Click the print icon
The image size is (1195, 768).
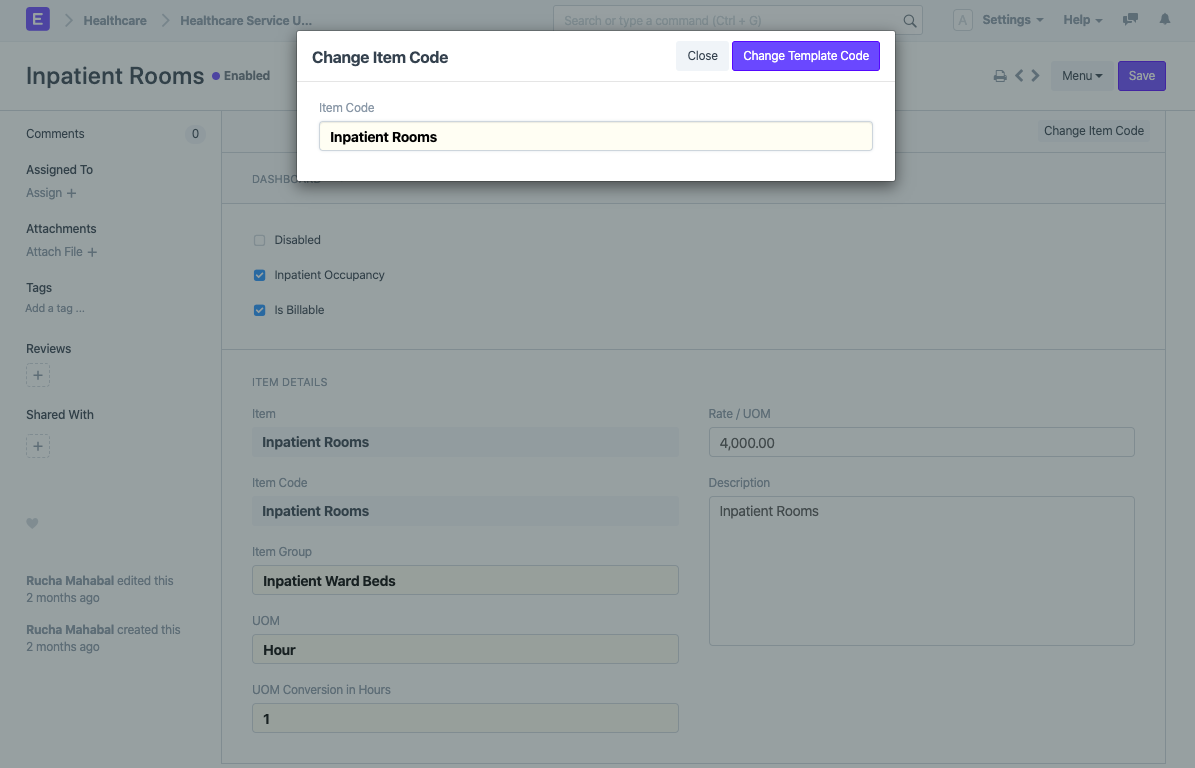[999, 76]
